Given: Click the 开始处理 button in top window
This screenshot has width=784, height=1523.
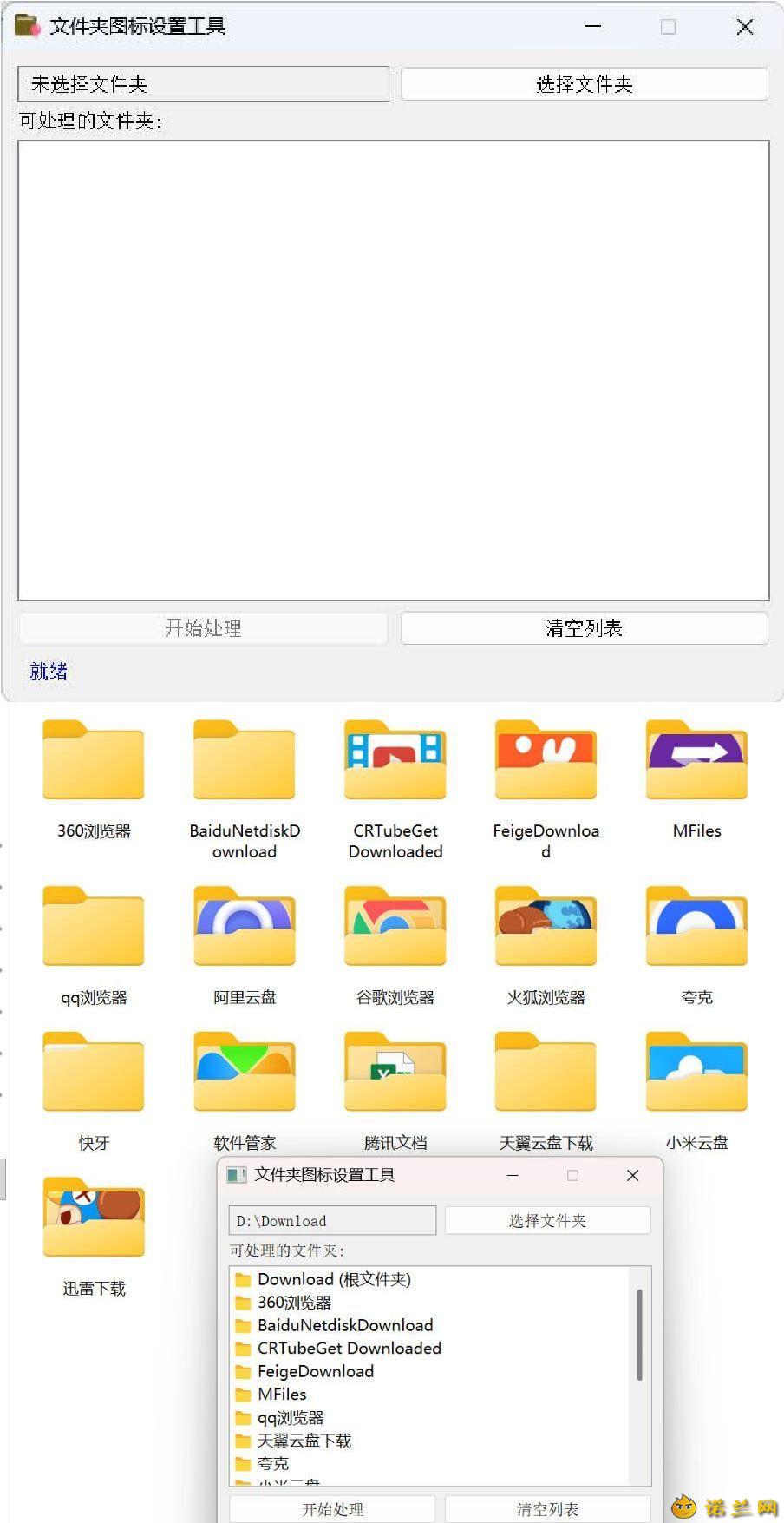Looking at the screenshot, I should pyautogui.click(x=203, y=628).
